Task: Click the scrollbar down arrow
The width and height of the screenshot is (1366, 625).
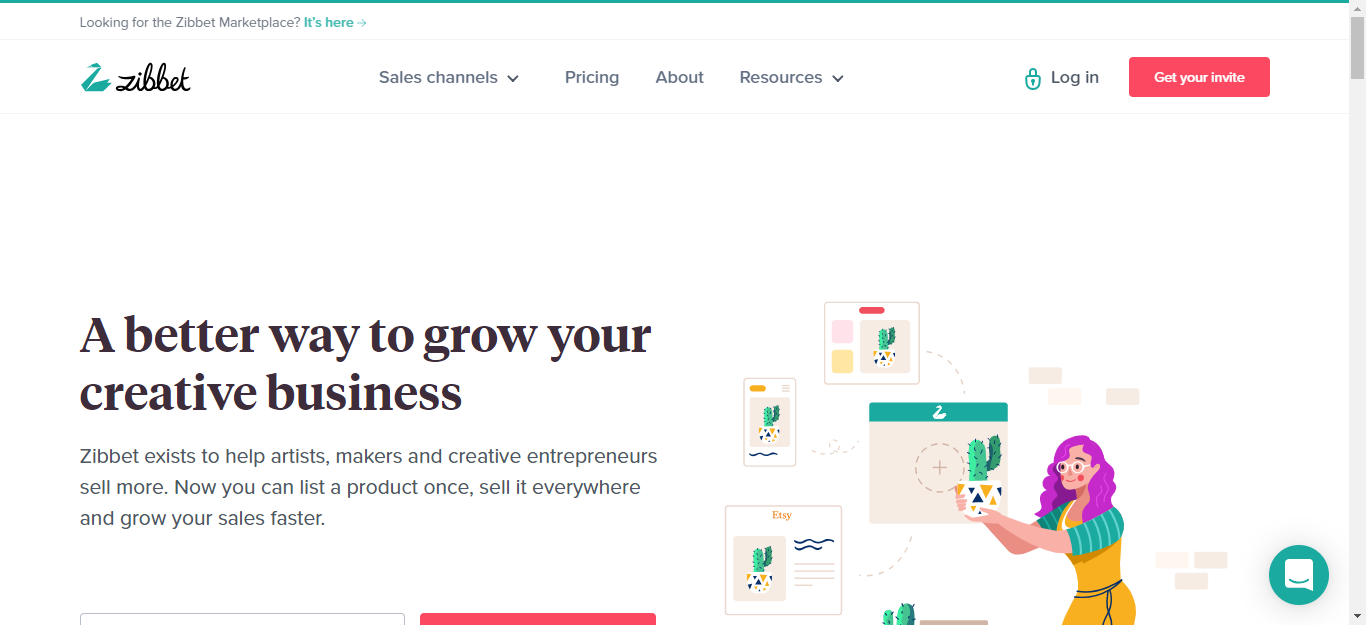Action: [1357, 616]
